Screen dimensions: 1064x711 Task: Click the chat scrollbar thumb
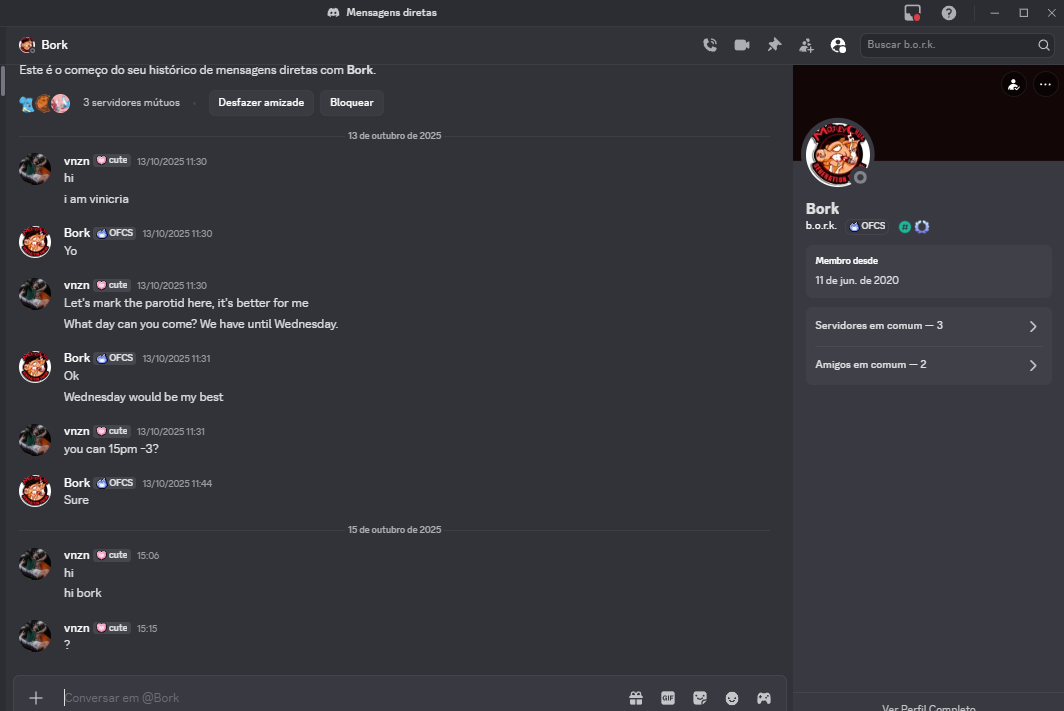[x=3, y=80]
